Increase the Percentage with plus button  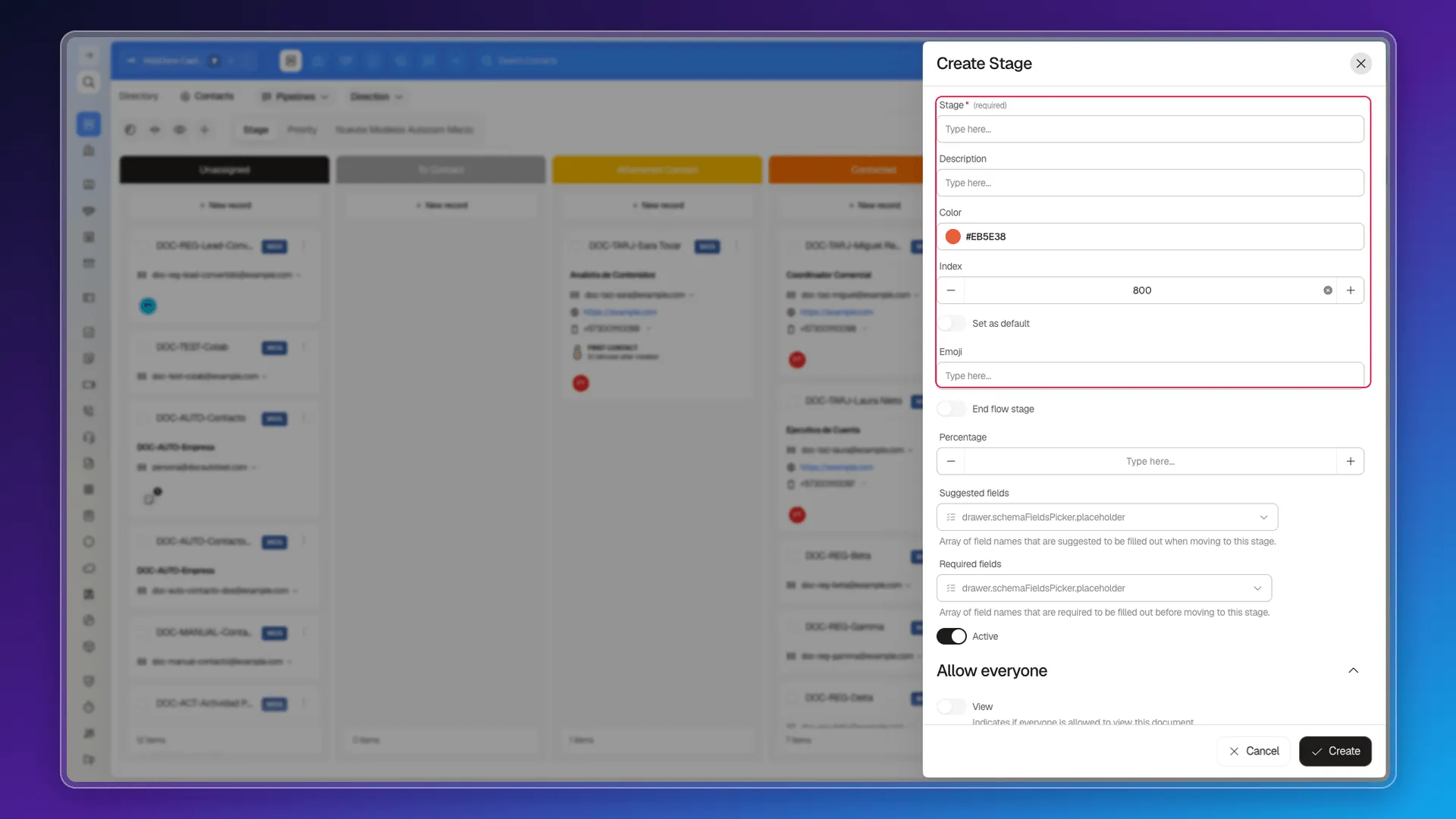[1350, 461]
